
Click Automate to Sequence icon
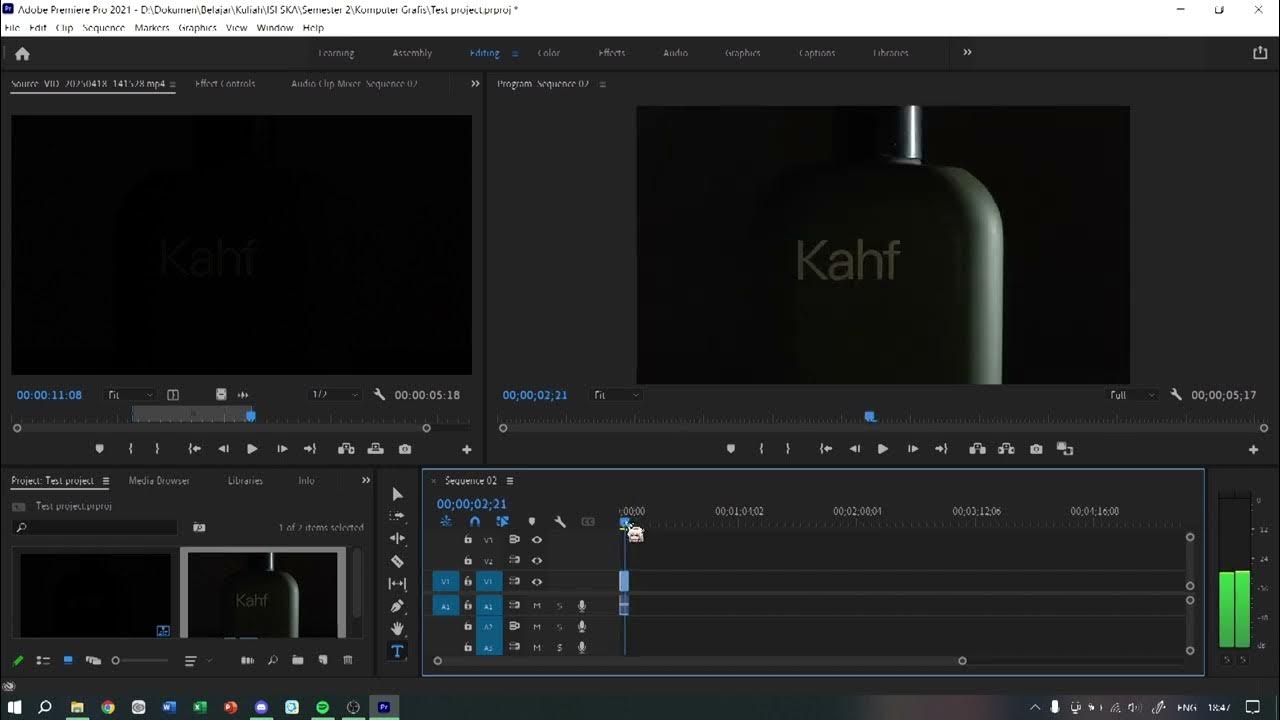pos(247,660)
